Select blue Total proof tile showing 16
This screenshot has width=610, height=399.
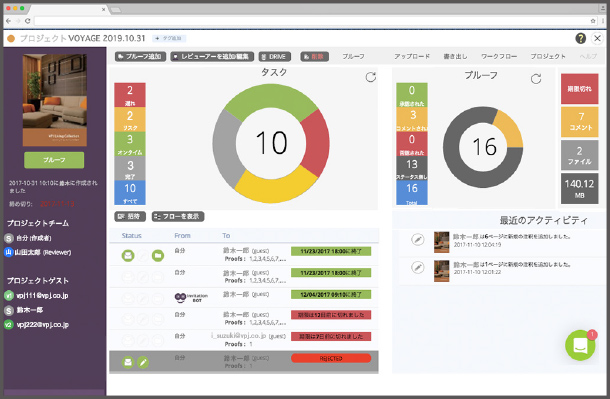(x=412, y=192)
